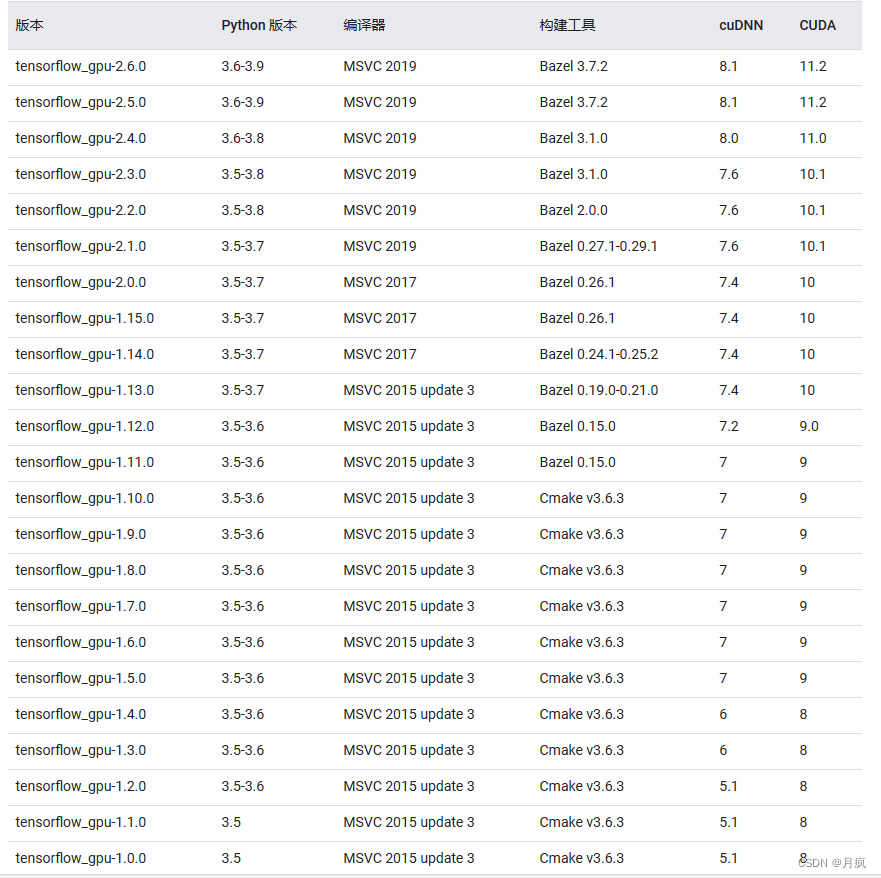
Task: Select the tensorflow_gpu-1.2.0 cell
Action: 80,785
